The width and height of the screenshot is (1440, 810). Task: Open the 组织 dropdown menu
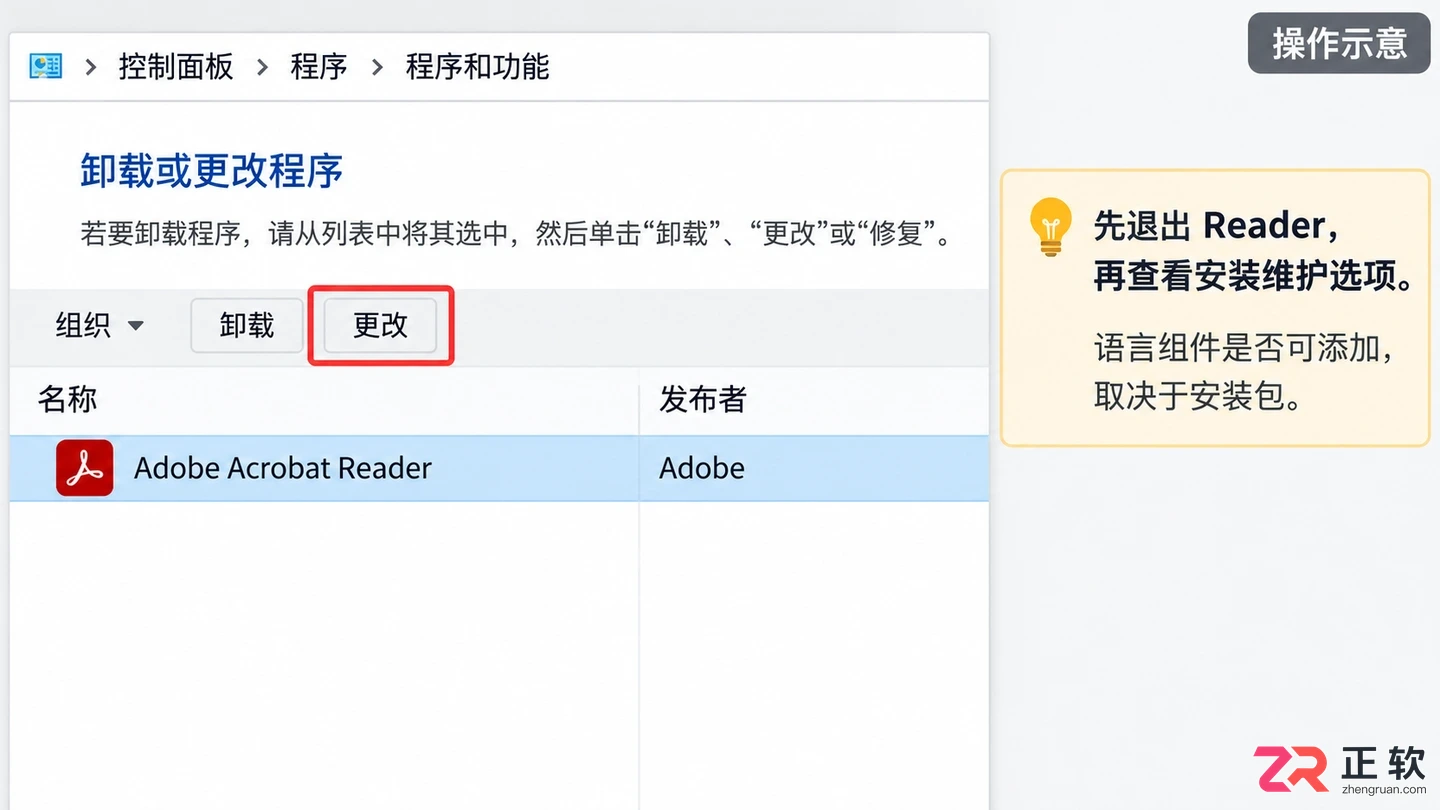[x=100, y=325]
